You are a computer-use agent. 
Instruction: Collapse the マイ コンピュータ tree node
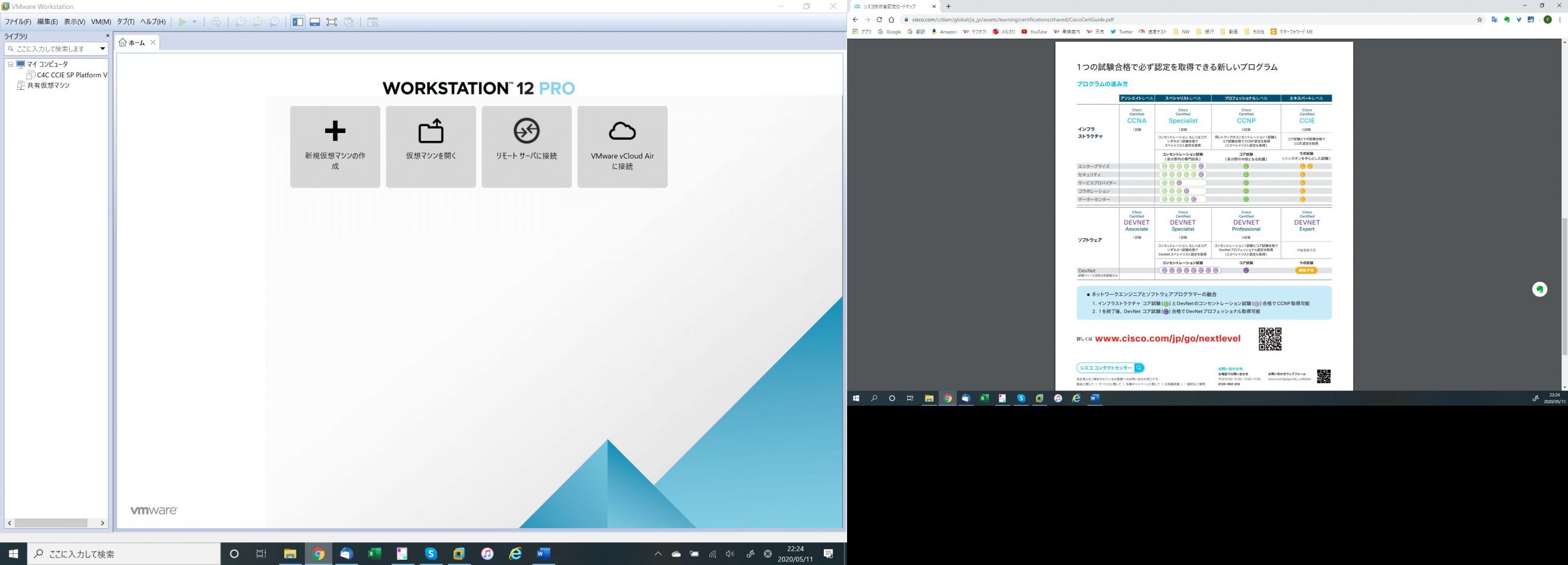10,64
